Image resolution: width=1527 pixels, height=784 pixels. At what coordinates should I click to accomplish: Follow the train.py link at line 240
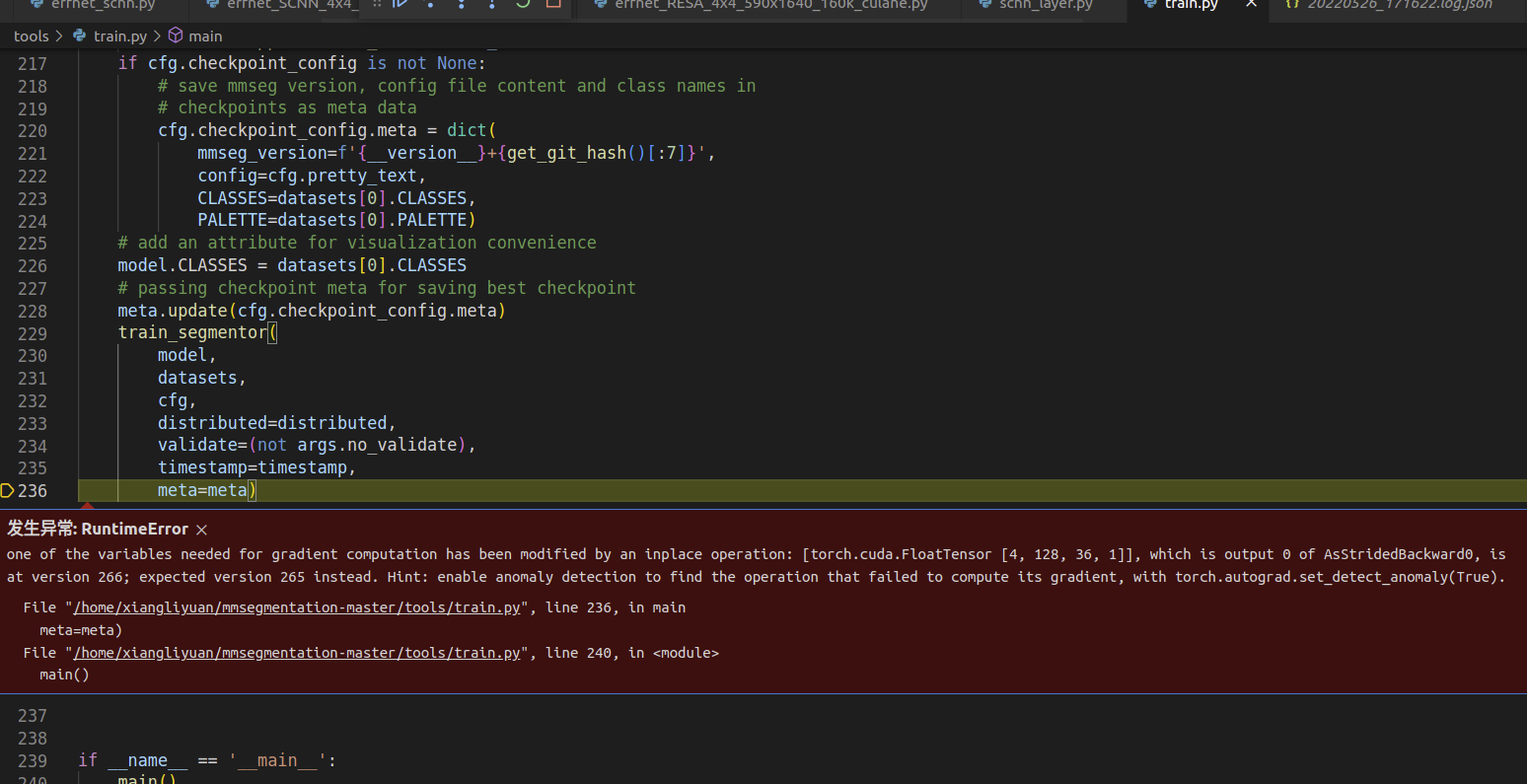tap(295, 652)
